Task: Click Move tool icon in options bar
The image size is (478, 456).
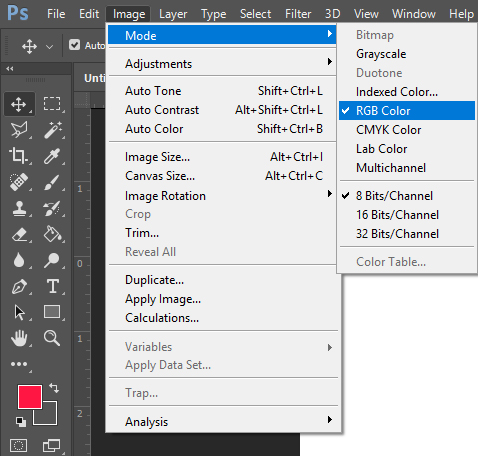Action: (29, 46)
